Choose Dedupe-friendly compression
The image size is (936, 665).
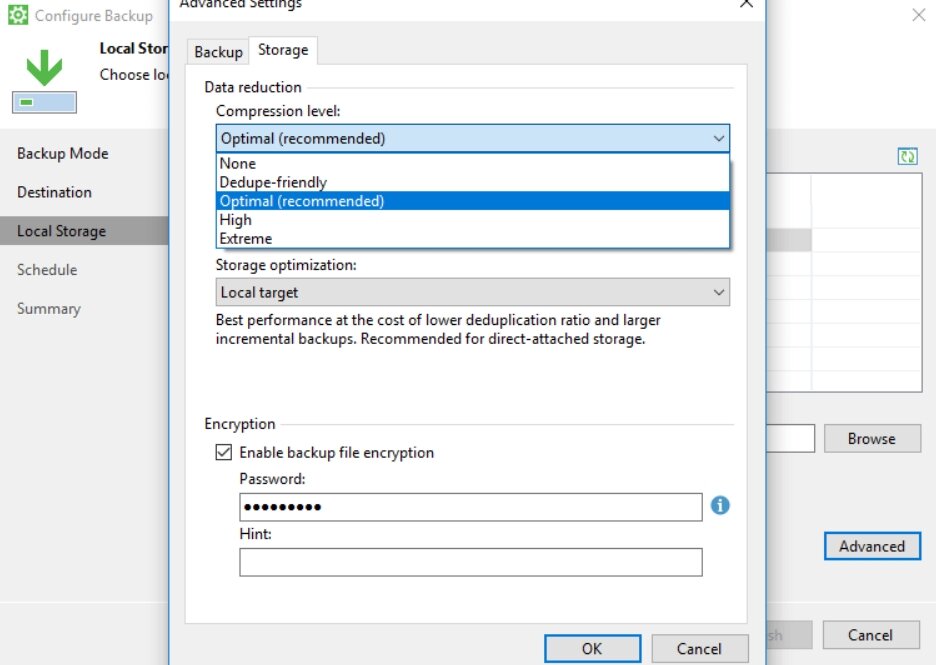(473, 182)
